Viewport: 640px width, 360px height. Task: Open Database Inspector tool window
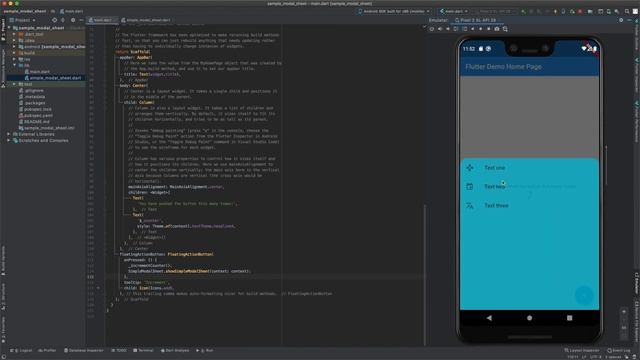pos(84,350)
